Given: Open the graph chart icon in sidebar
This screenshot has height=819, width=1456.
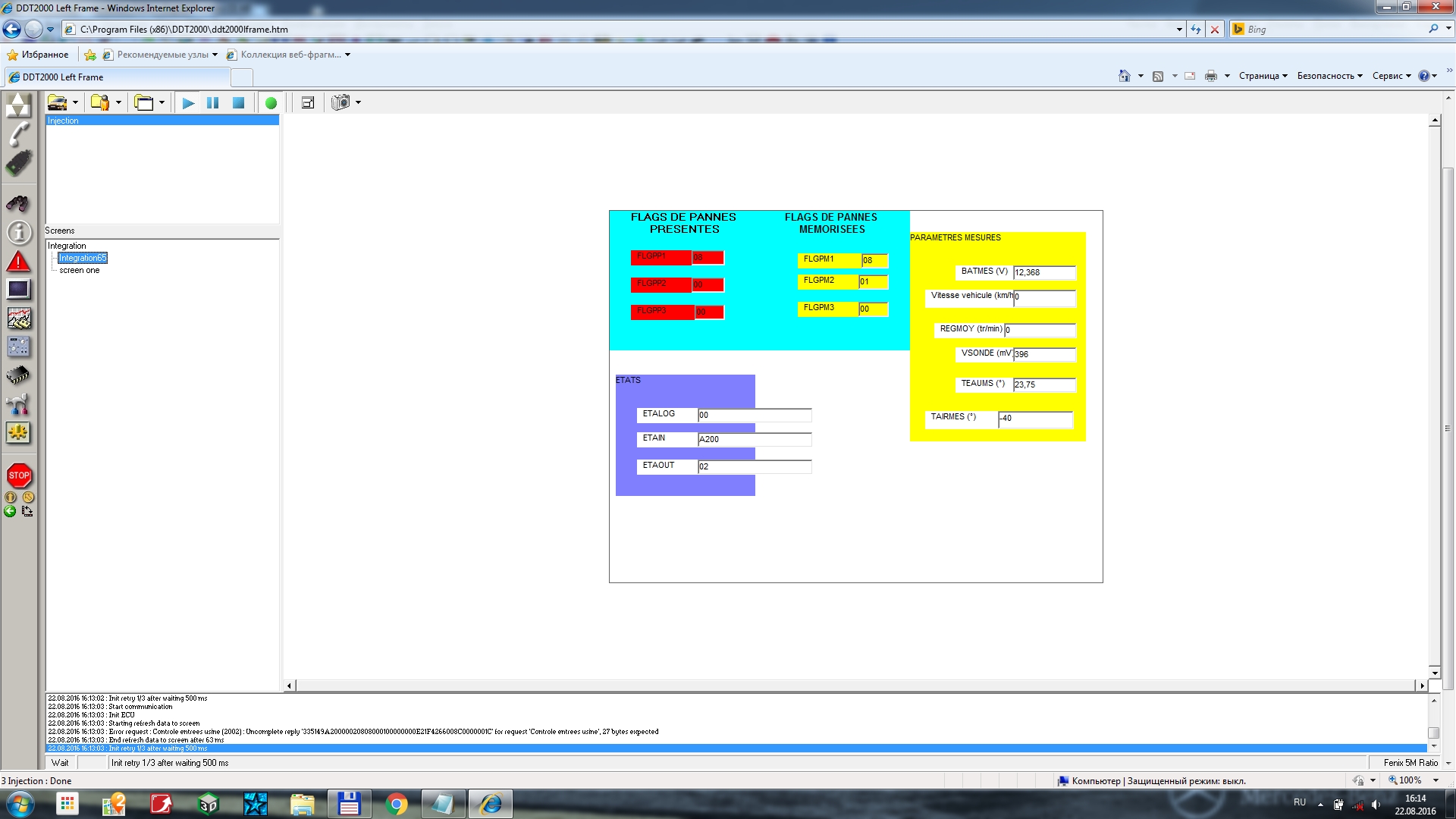Looking at the screenshot, I should [18, 318].
